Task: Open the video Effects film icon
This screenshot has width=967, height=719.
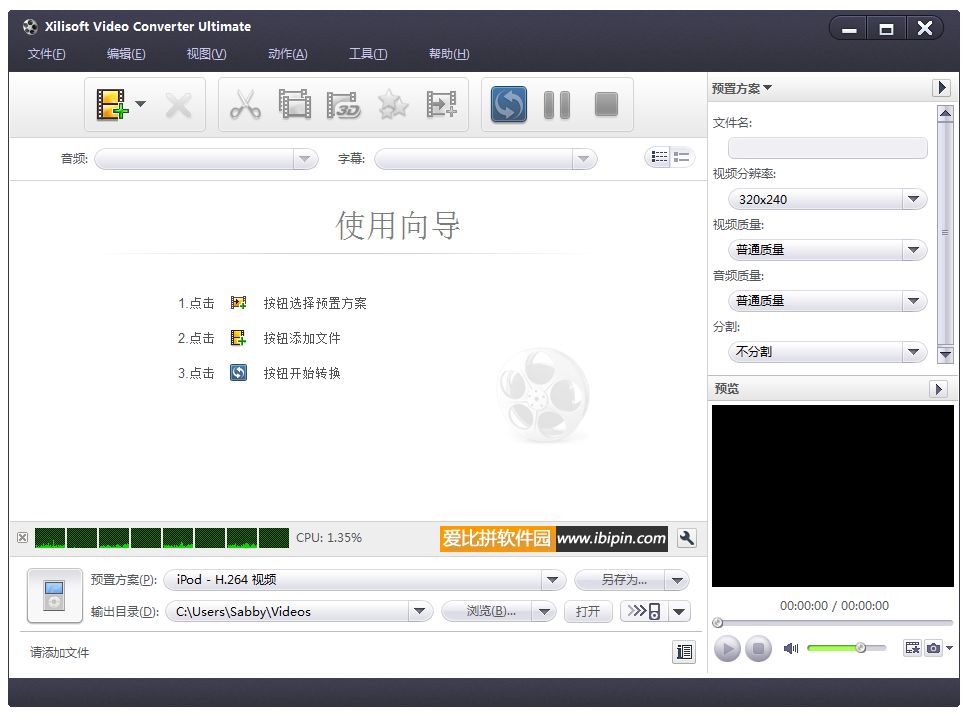Action: click(x=295, y=104)
